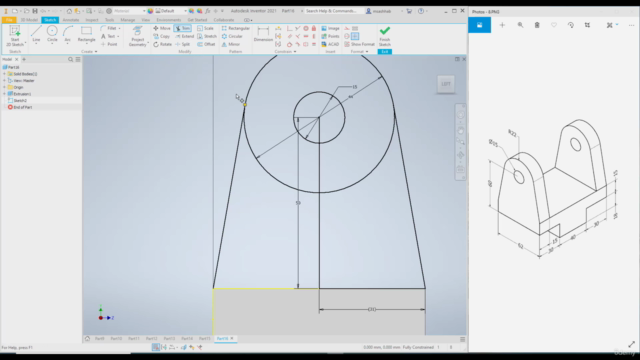This screenshot has height=360, width=640.
Task: Open the Default appearance dropdown
Action: [171, 11]
